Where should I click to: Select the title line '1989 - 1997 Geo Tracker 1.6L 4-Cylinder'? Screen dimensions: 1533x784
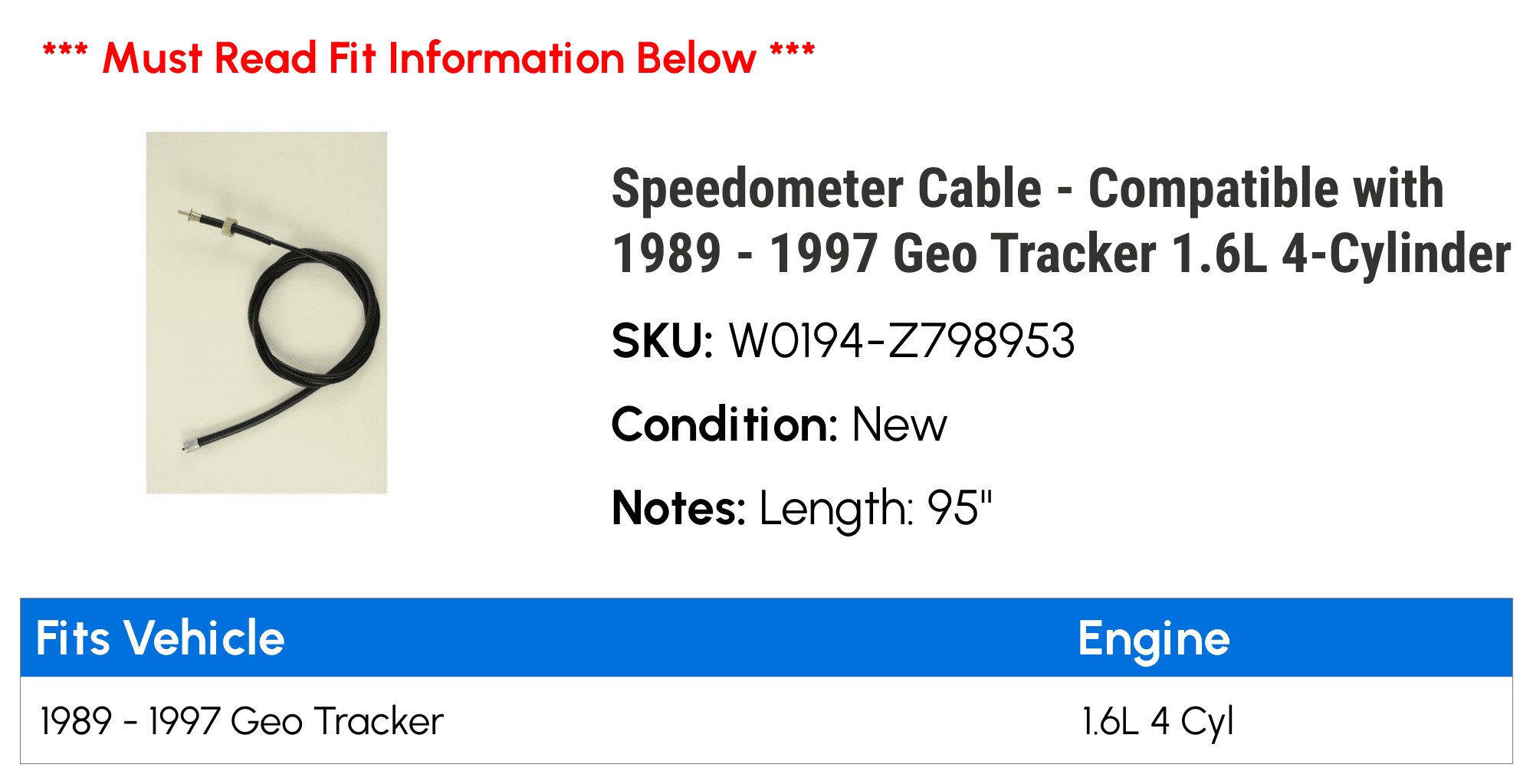click(1062, 254)
